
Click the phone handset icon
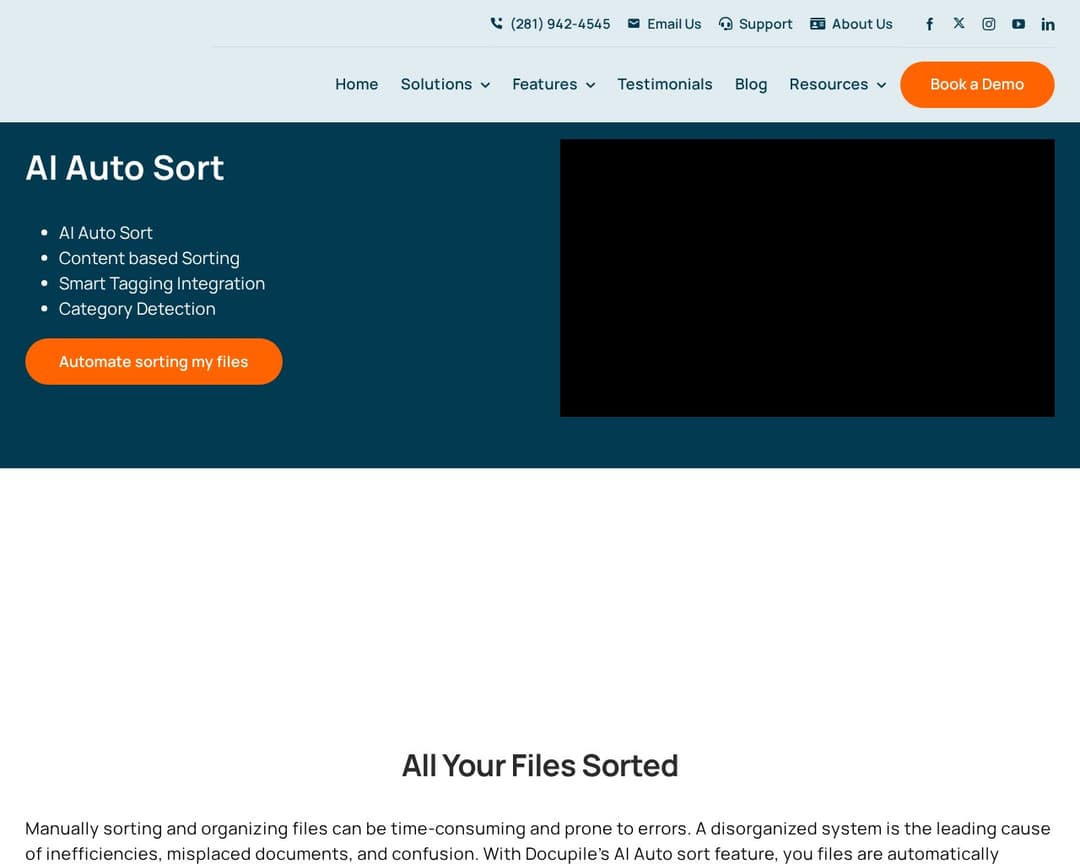pyautogui.click(x=496, y=23)
